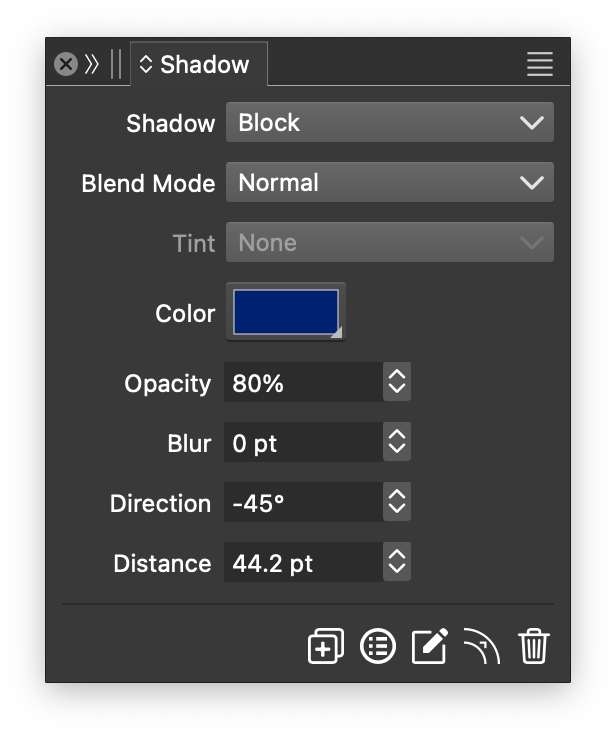Click the Opacity stepper arrows
Viewport: 616px width, 736px height.
click(x=397, y=383)
